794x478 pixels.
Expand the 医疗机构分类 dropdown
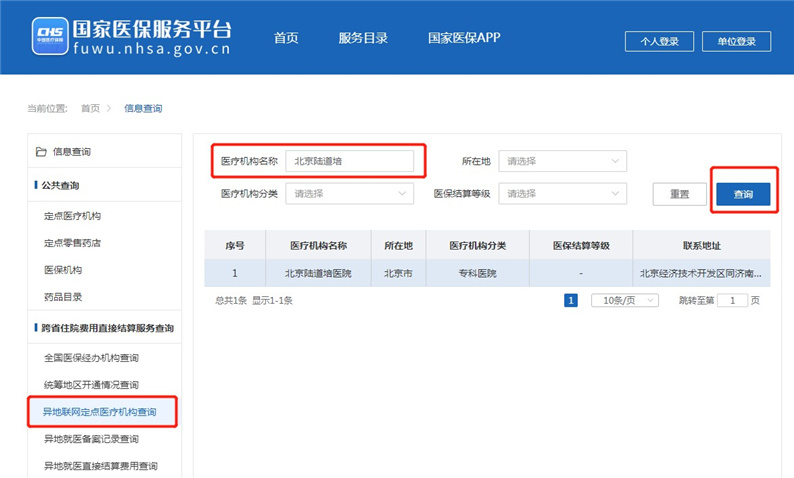pyautogui.click(x=349, y=194)
